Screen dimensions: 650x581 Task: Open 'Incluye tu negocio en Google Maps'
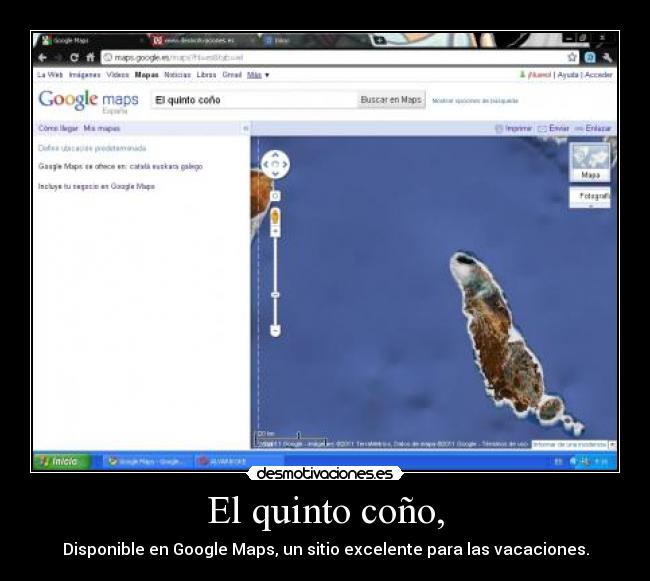click(97, 186)
